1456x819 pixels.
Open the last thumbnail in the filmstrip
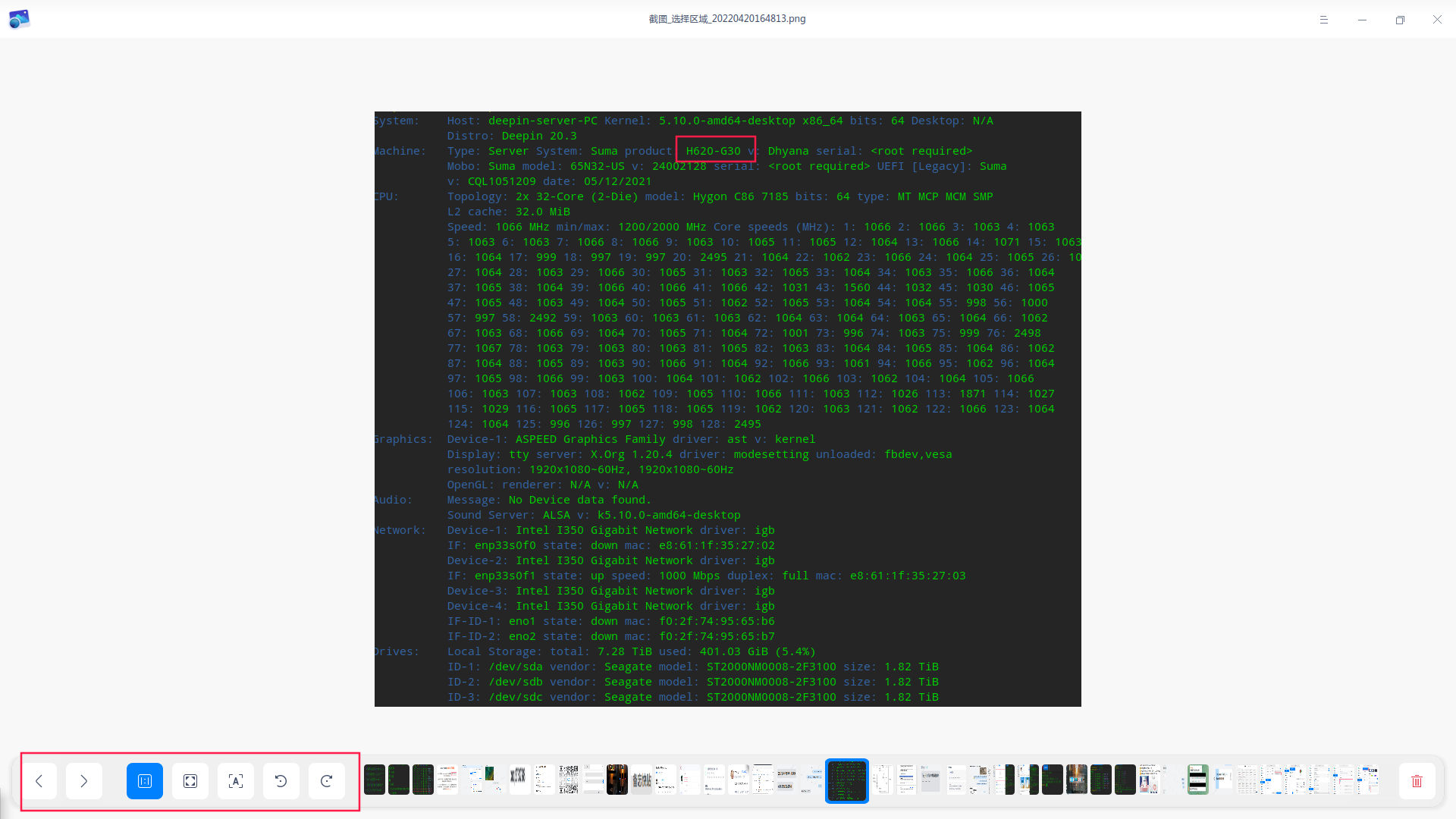(x=1368, y=780)
